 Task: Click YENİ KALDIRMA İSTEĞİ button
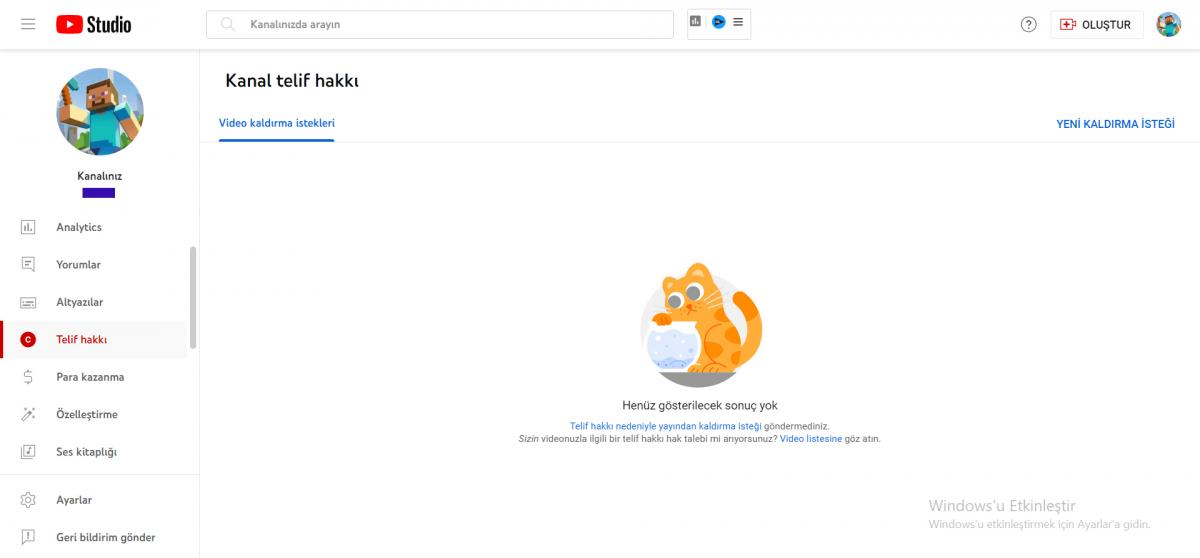1115,124
